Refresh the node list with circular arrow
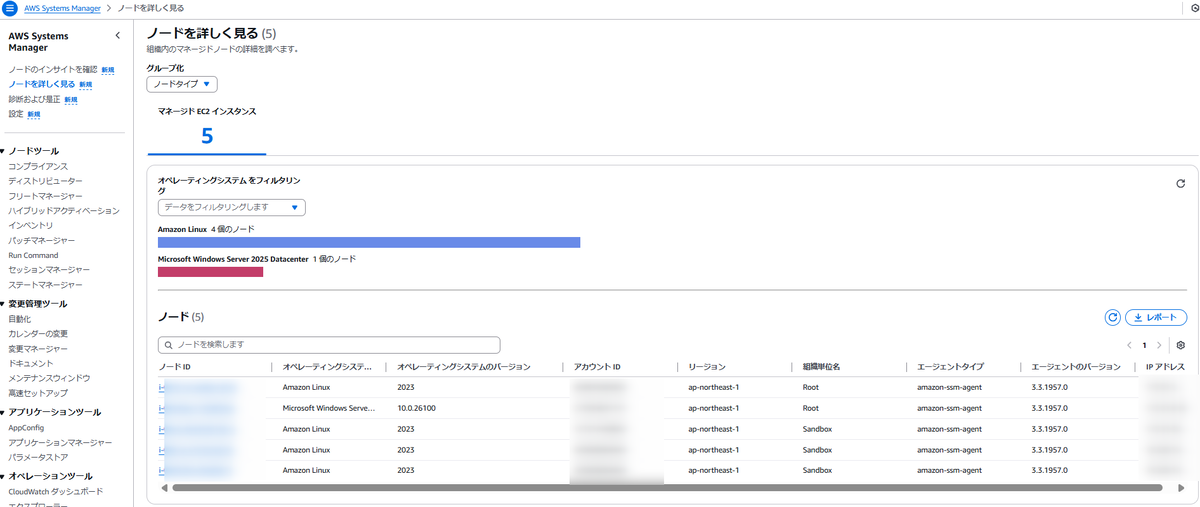Image resolution: width=1200 pixels, height=507 pixels. pyautogui.click(x=1112, y=317)
